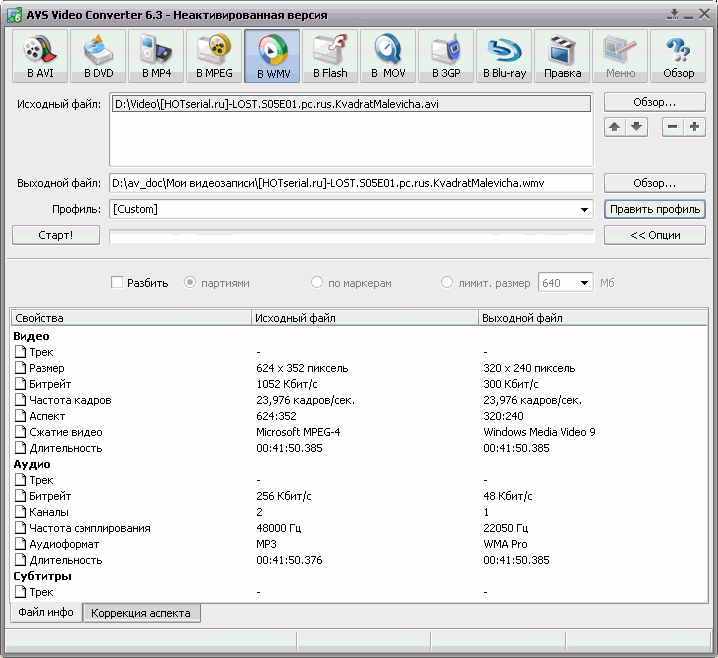Pick the To MOV QuickTime icon
718x658 pixels.
tap(388, 56)
